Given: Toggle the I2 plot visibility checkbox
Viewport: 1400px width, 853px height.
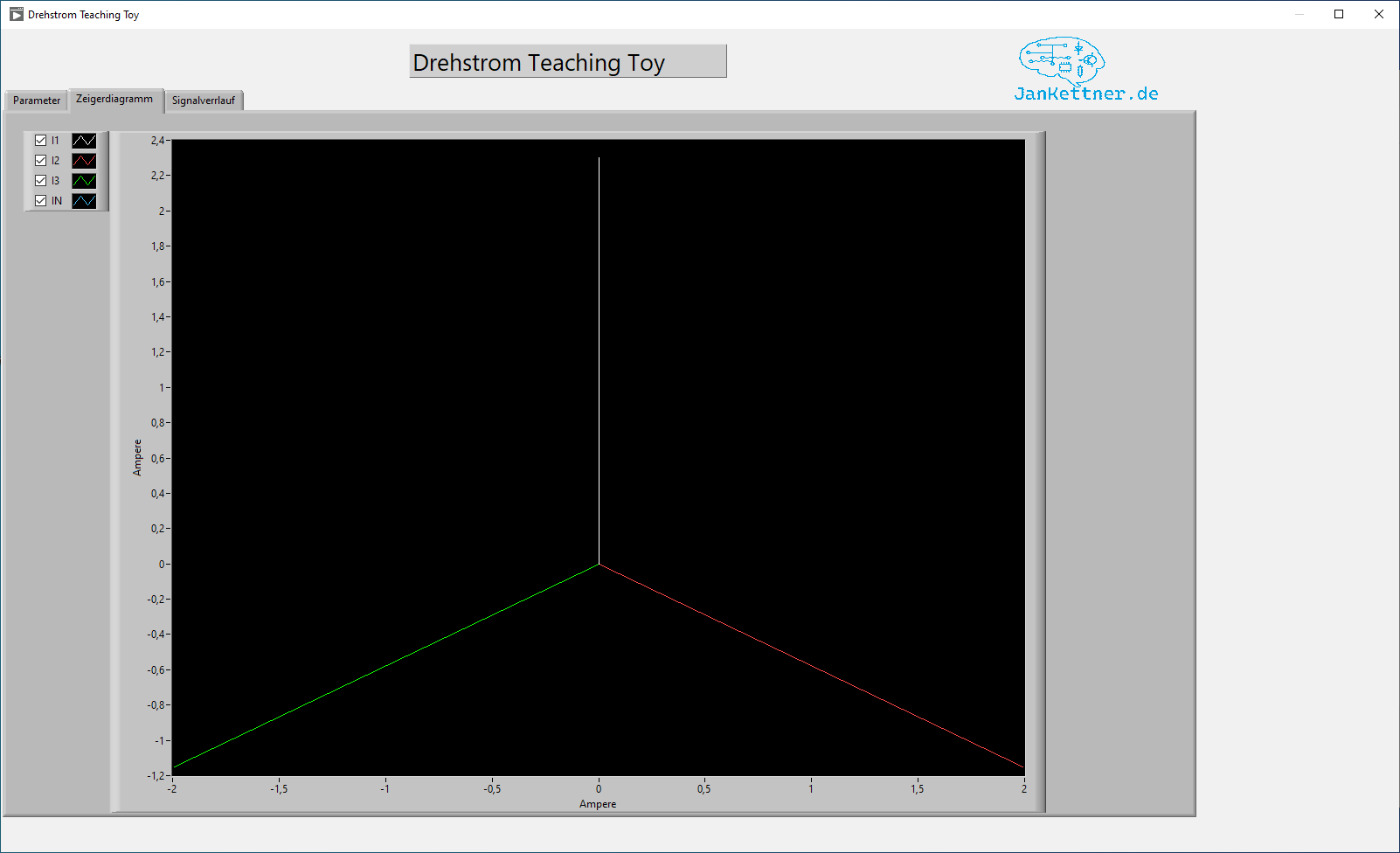Looking at the screenshot, I should [x=40, y=160].
